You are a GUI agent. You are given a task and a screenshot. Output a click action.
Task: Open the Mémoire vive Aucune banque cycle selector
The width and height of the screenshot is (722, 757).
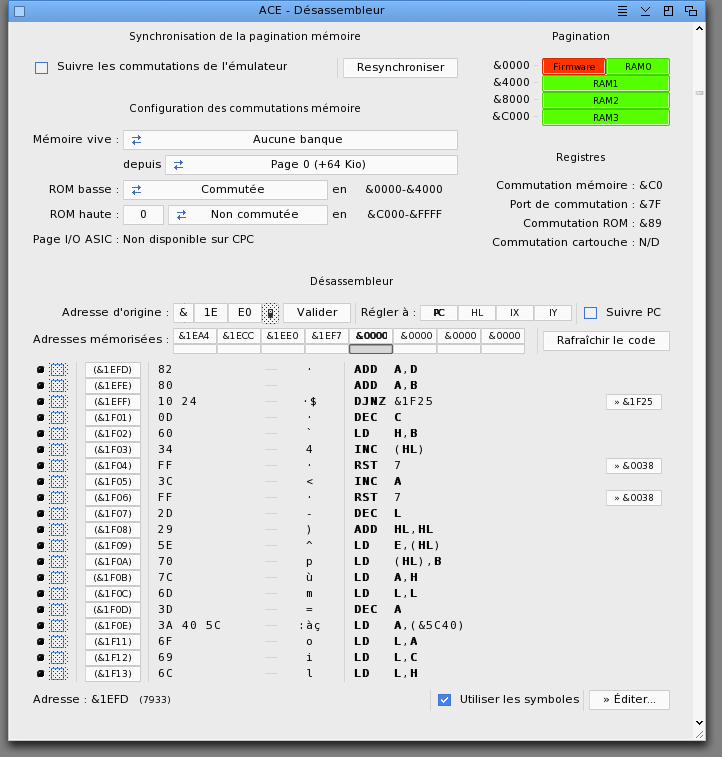pos(291,140)
